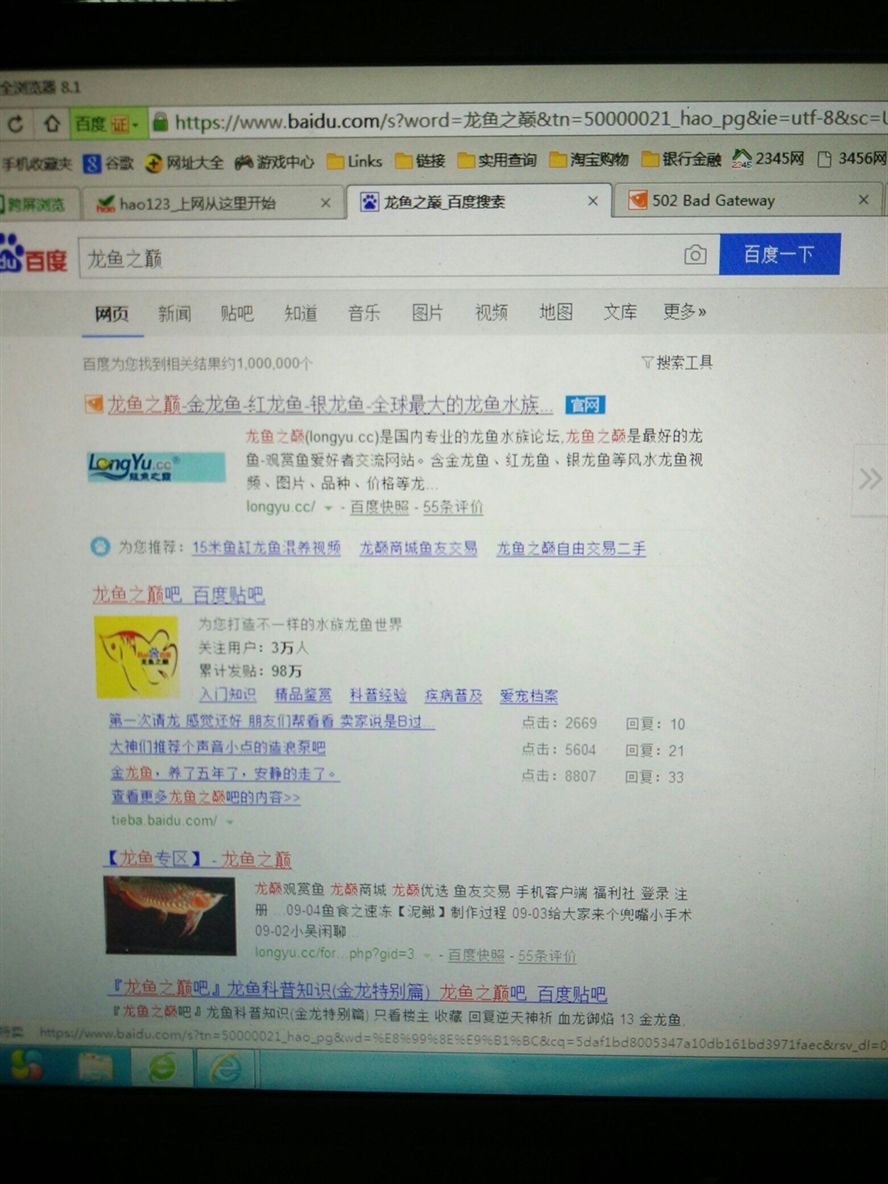Select the 贴吧 search category
The width and height of the screenshot is (888, 1184).
point(237,313)
